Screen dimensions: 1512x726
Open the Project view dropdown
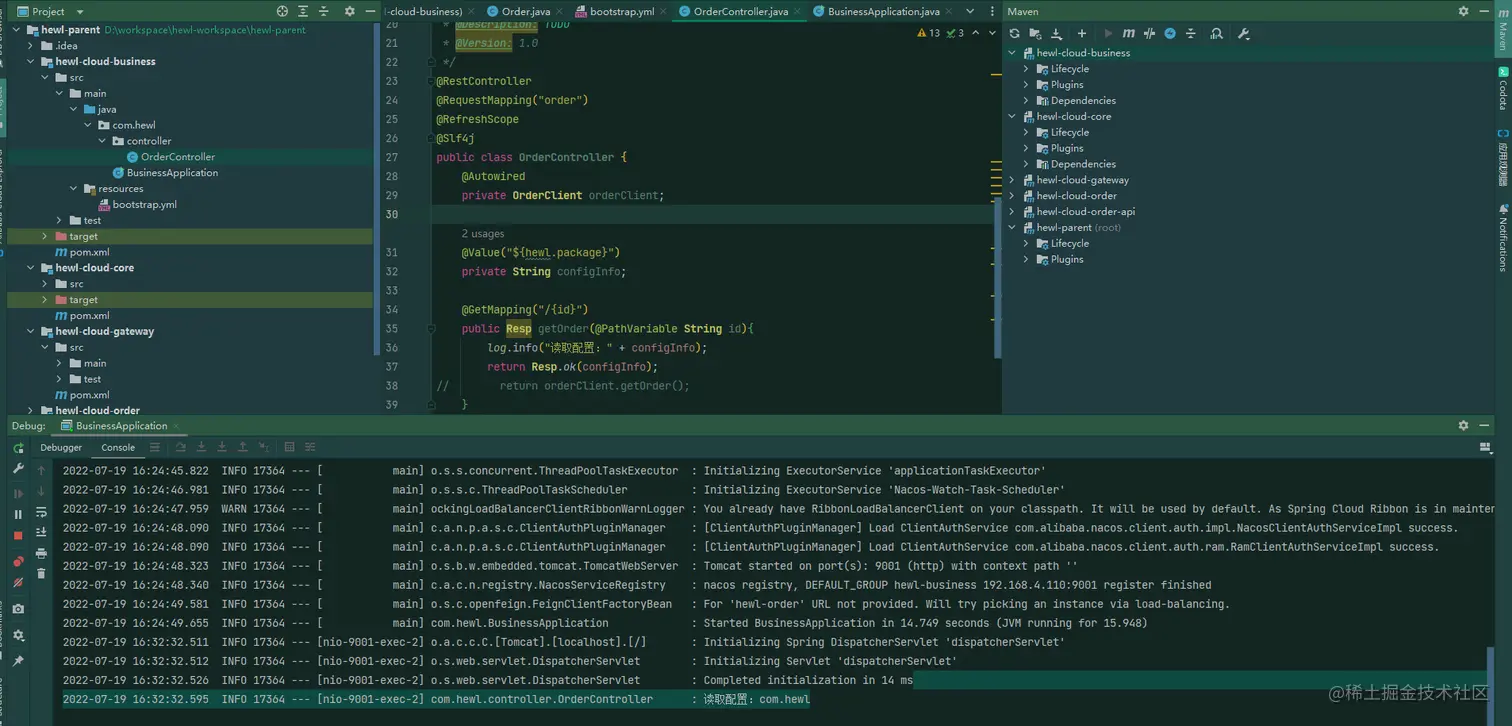(79, 12)
